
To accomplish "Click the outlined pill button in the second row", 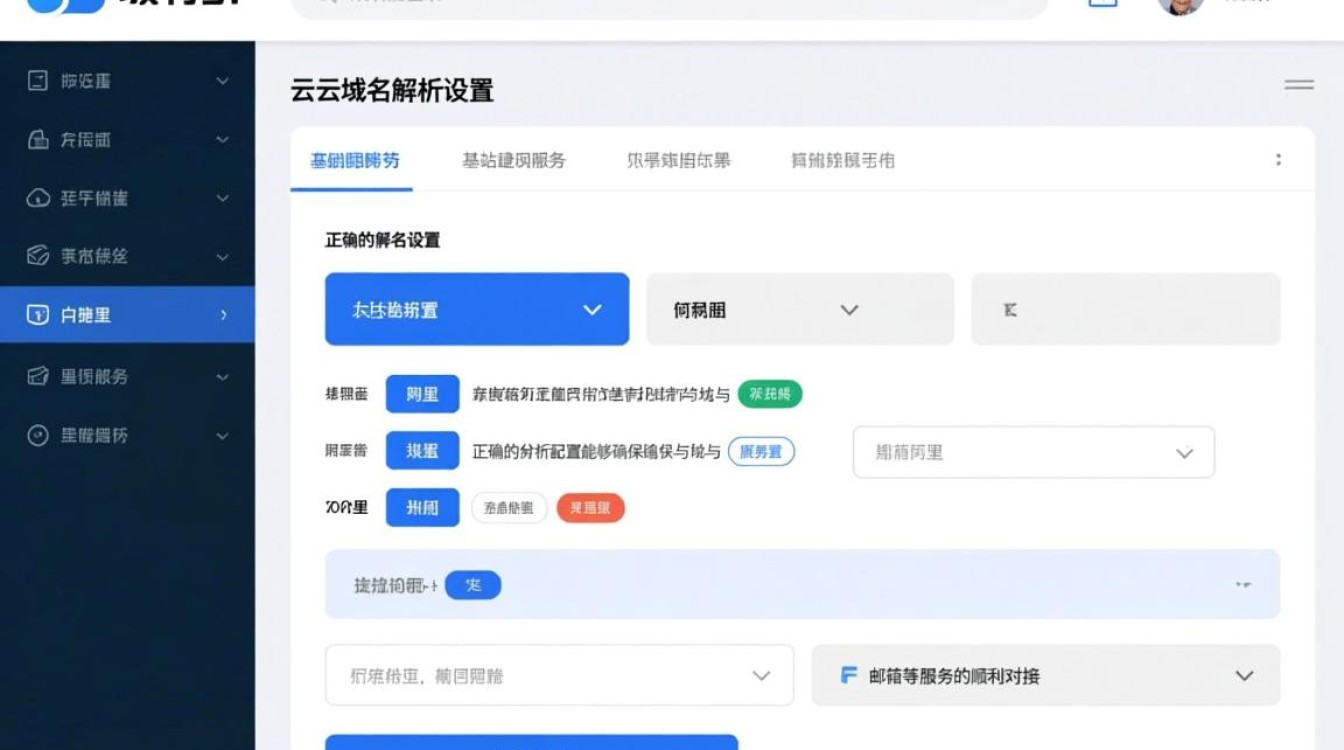I will [x=762, y=451].
